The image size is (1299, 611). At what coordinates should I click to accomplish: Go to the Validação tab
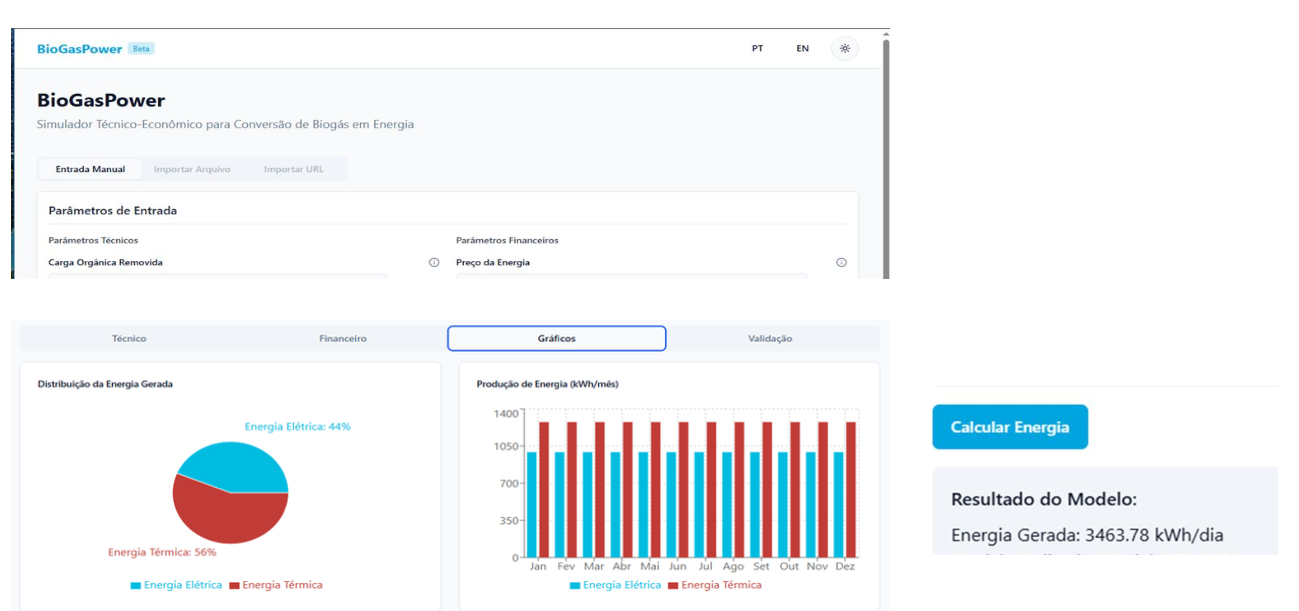tap(770, 339)
